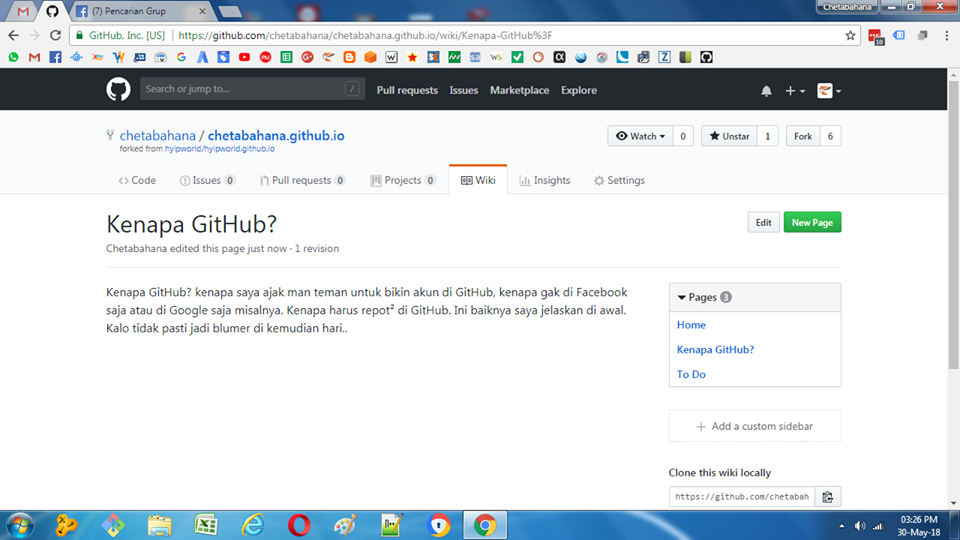The width and height of the screenshot is (960, 540).
Task: Open the Facebook bookmark icon
Action: point(55,57)
